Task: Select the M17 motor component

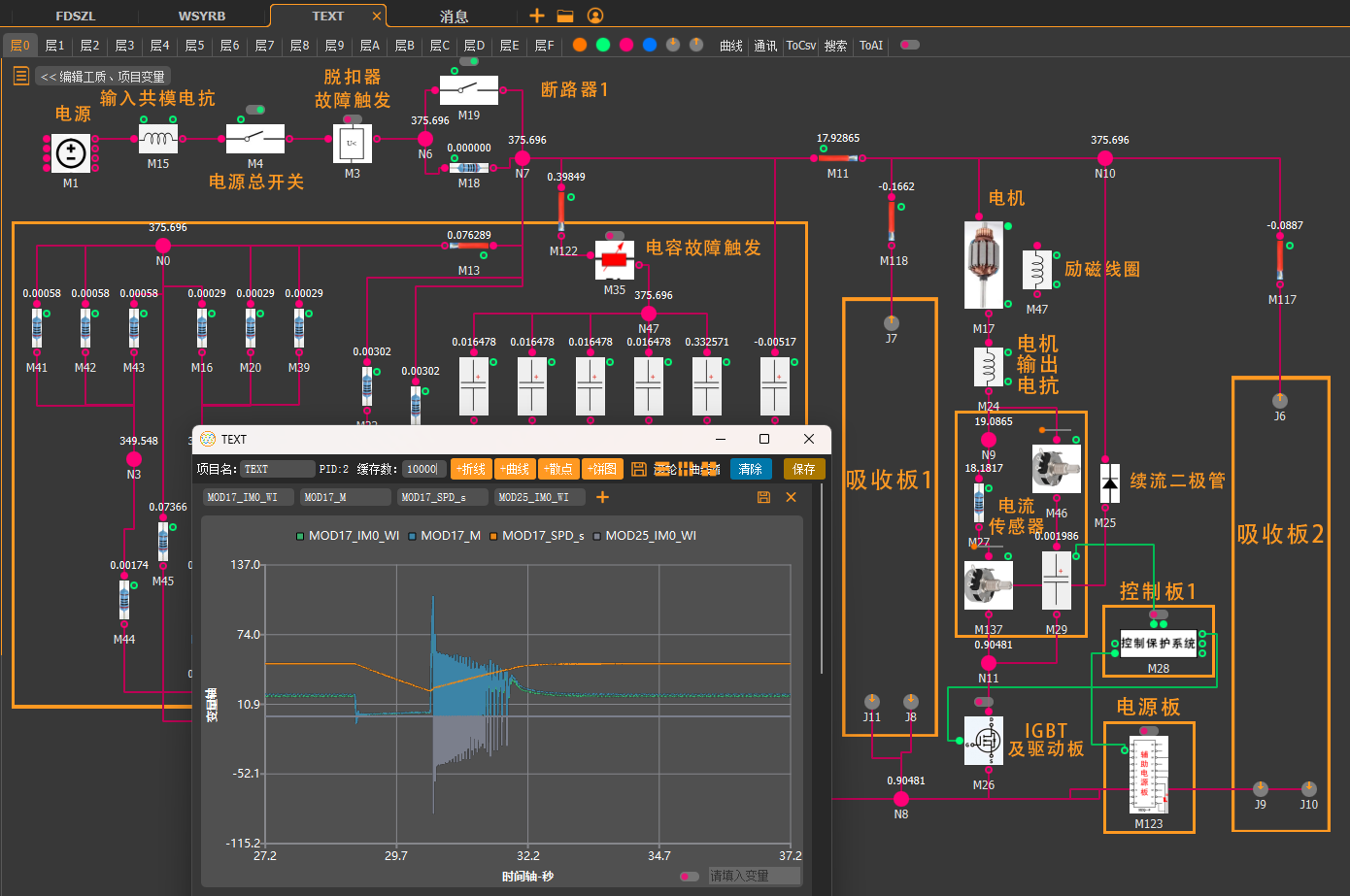Action: pos(984,265)
